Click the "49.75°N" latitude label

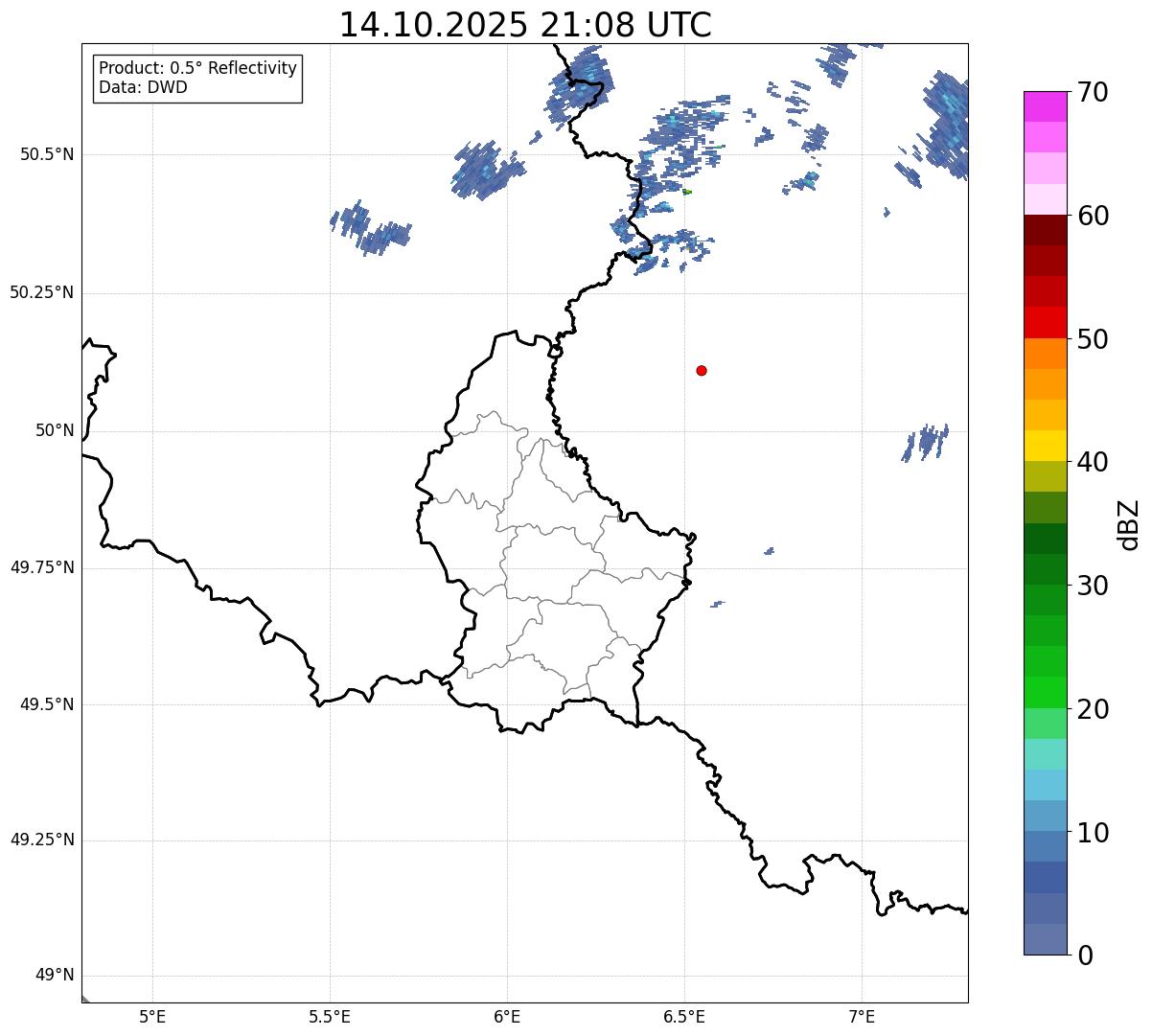(x=42, y=567)
